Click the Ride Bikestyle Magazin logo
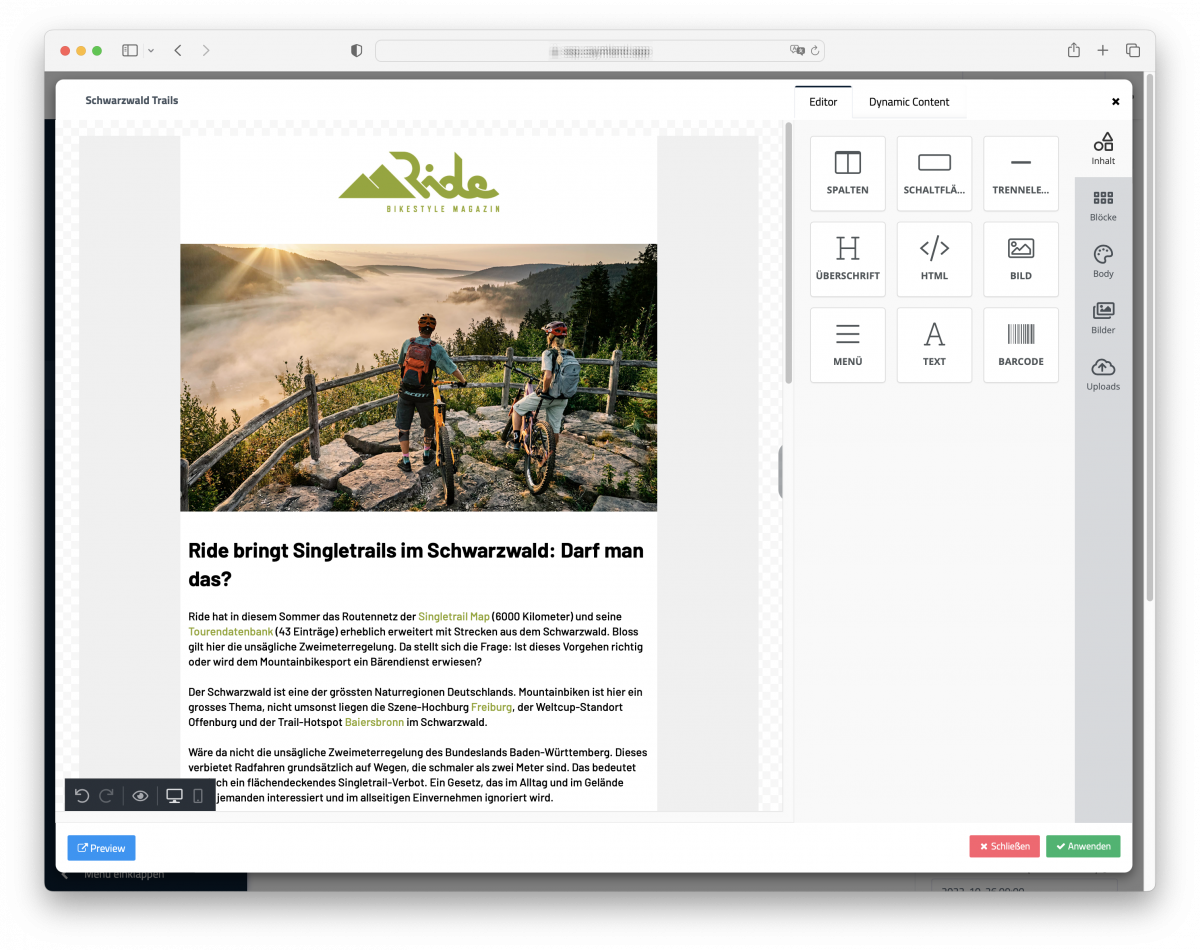Image resolution: width=1200 pixels, height=950 pixels. click(419, 182)
